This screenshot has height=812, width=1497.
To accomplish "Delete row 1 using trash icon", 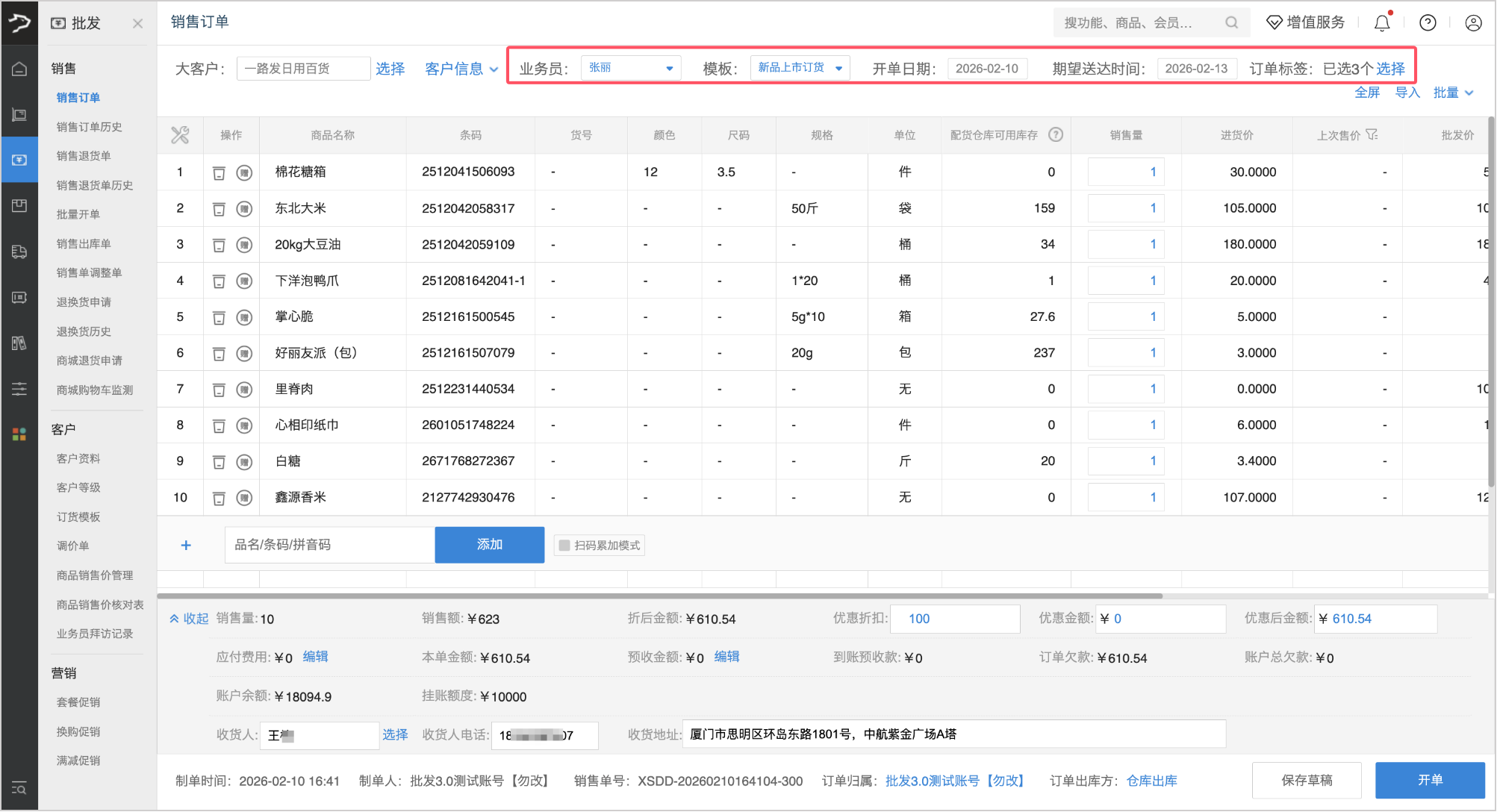I will point(219,173).
